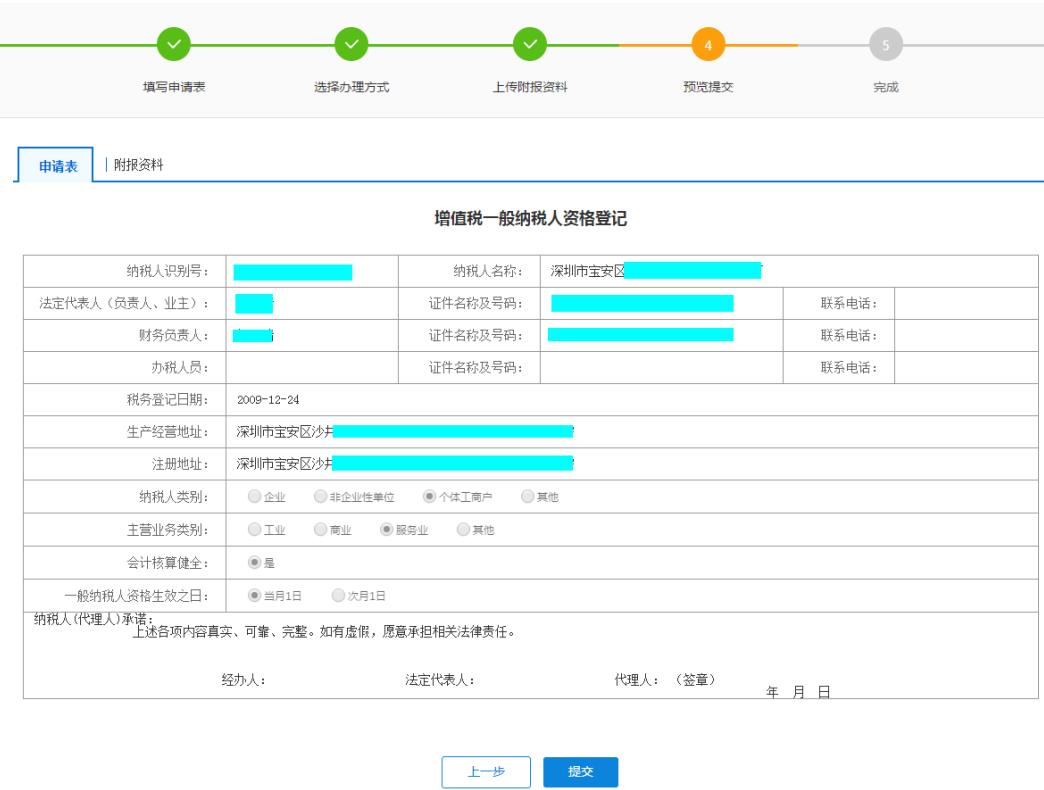1044x790 pixels.
Task: Toggle 是 for 会计核算健全
Action: pos(254,563)
